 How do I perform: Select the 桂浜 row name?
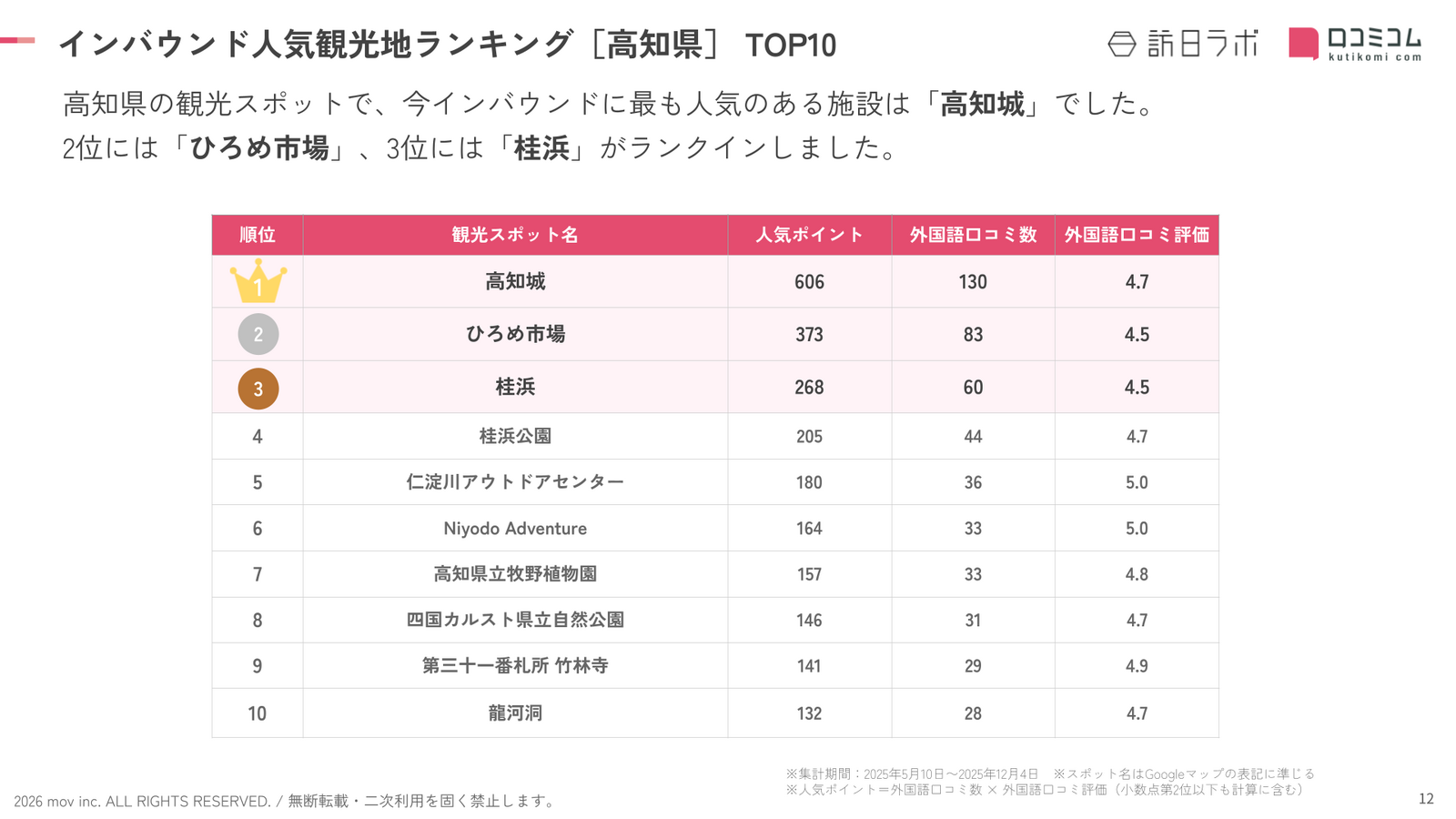[515, 387]
